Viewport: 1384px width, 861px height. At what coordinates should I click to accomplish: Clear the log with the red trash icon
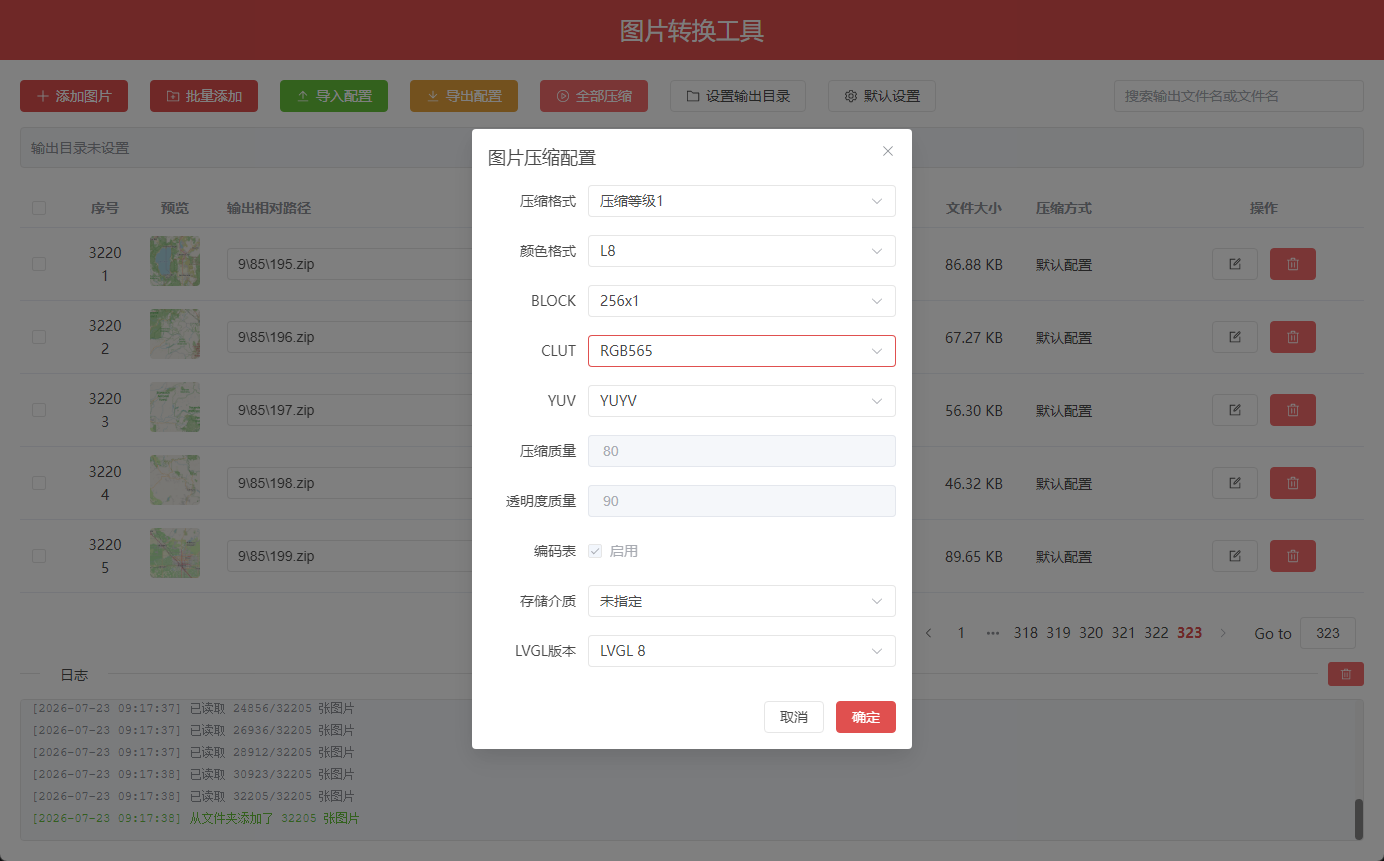pos(1346,674)
